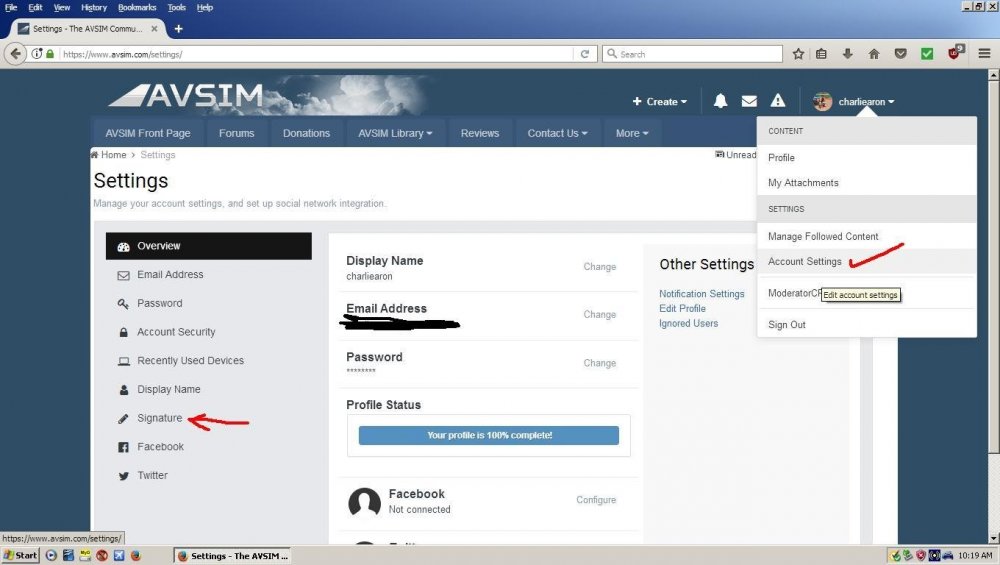
Task: Open the bookmarks list icon
Action: click(x=821, y=54)
